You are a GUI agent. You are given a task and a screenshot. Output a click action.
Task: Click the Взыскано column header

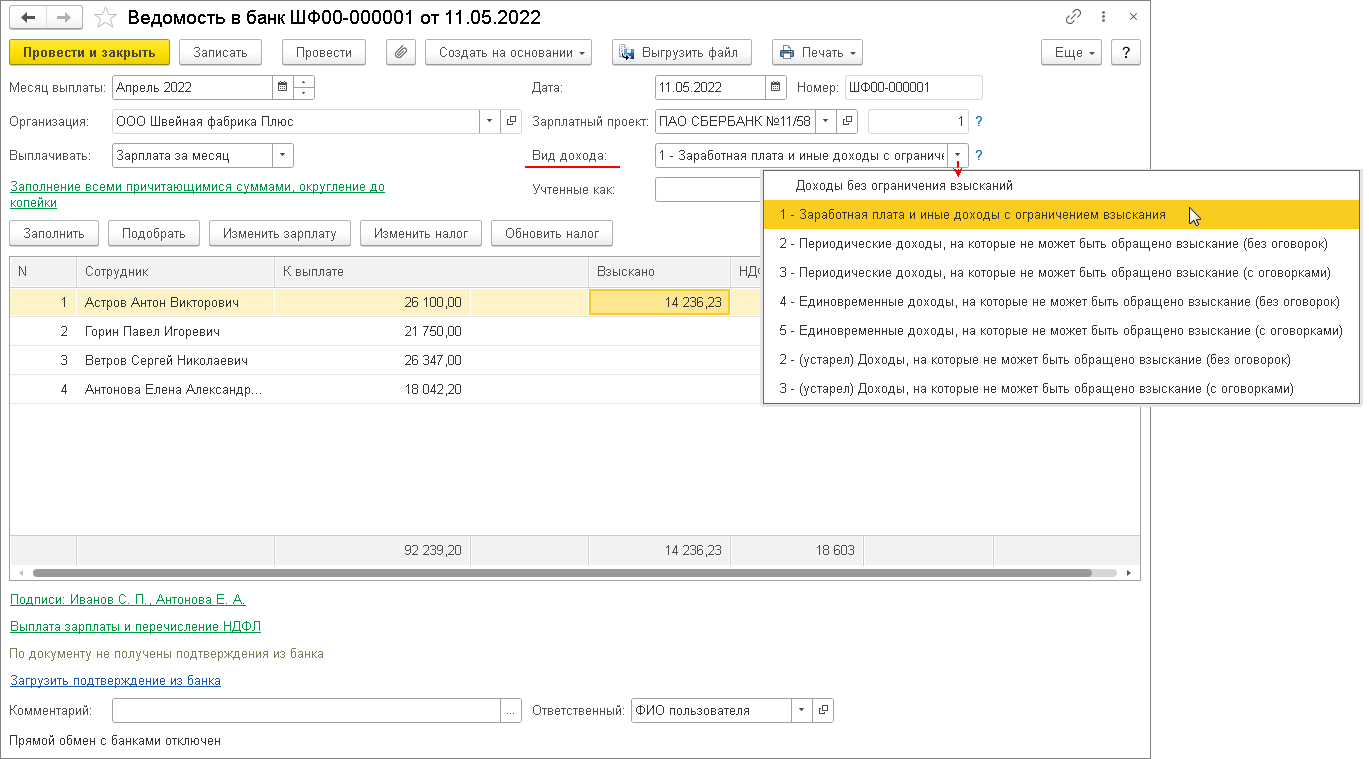point(659,272)
